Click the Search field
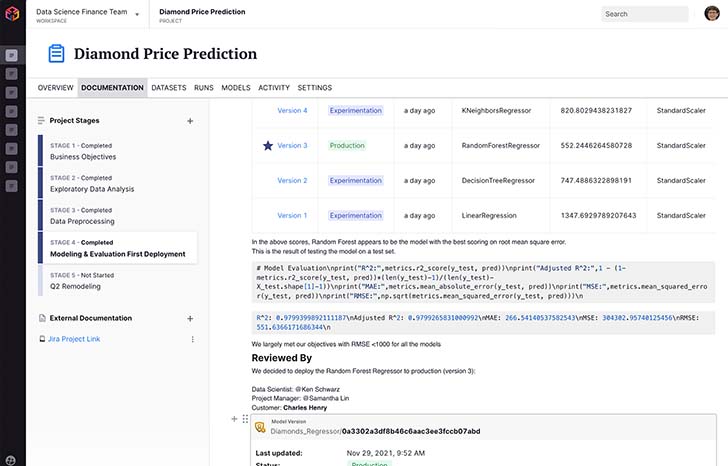728x466 pixels. [x=645, y=14]
